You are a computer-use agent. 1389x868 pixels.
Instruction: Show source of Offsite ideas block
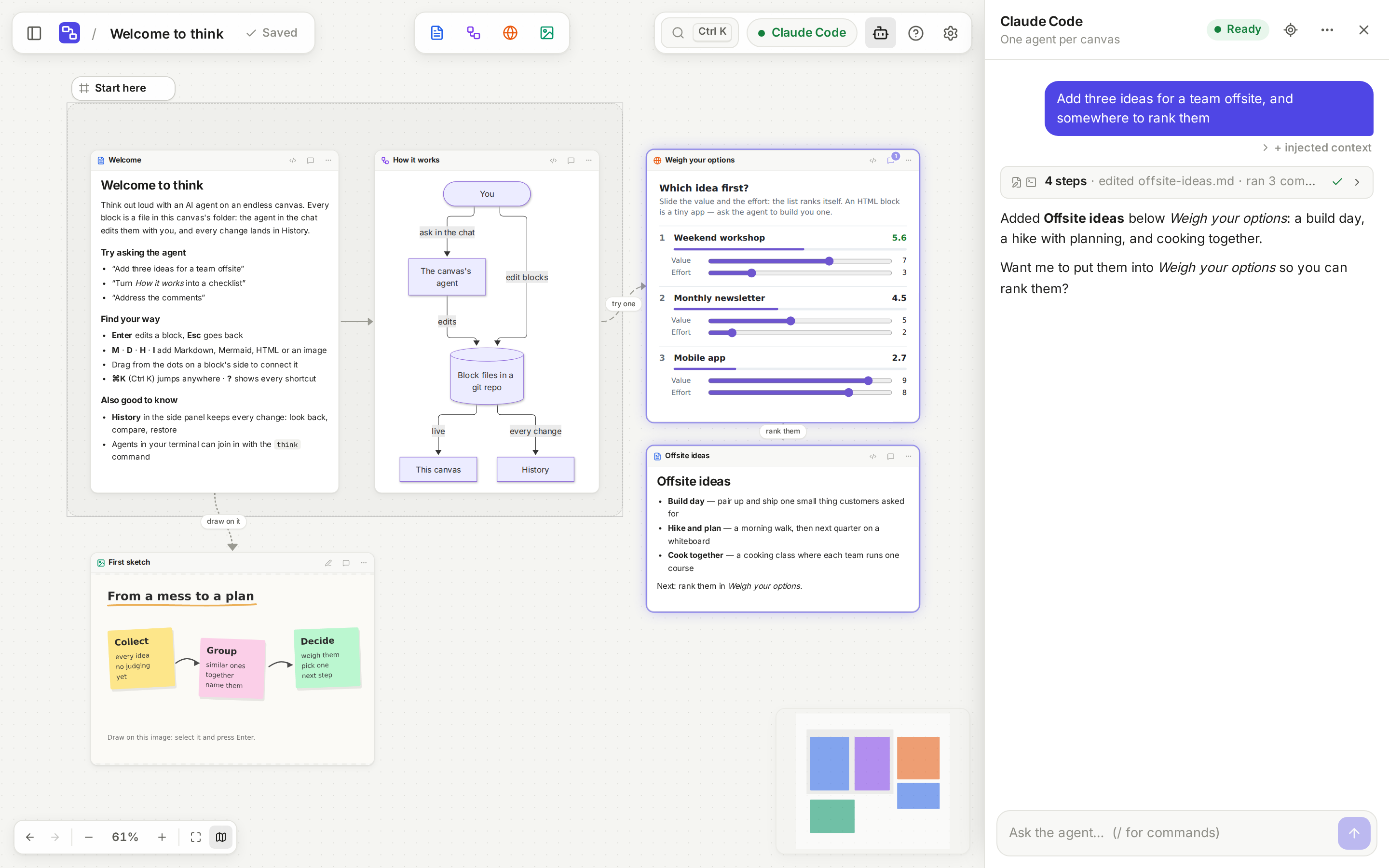coord(873,456)
